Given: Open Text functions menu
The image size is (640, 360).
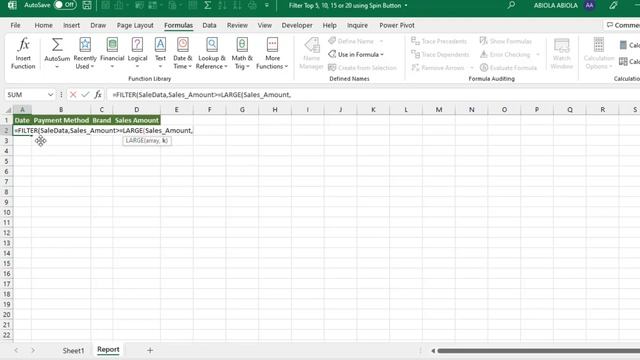Looking at the screenshot, I should point(160,53).
